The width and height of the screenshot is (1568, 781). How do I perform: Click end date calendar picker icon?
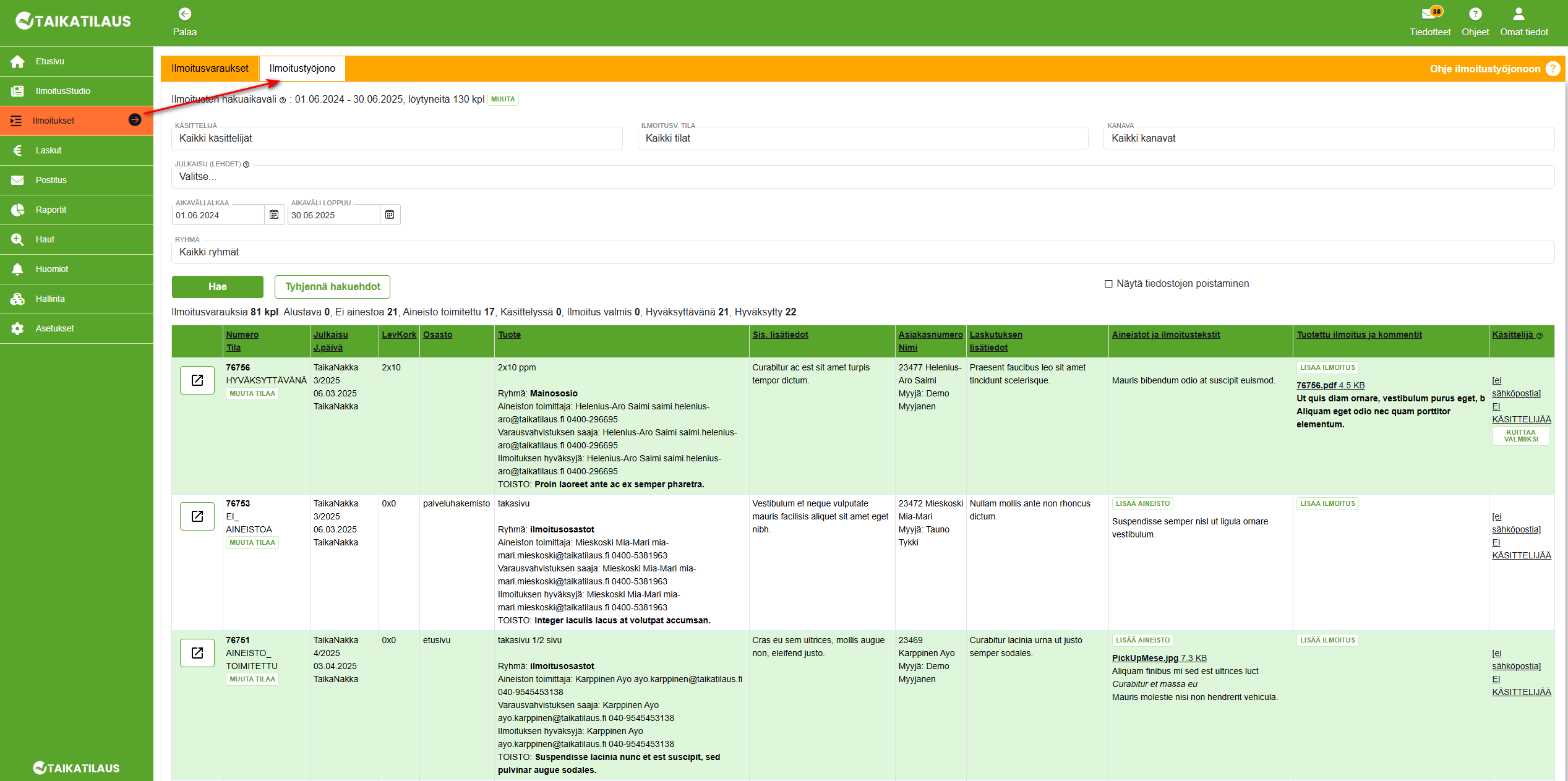[x=390, y=215]
